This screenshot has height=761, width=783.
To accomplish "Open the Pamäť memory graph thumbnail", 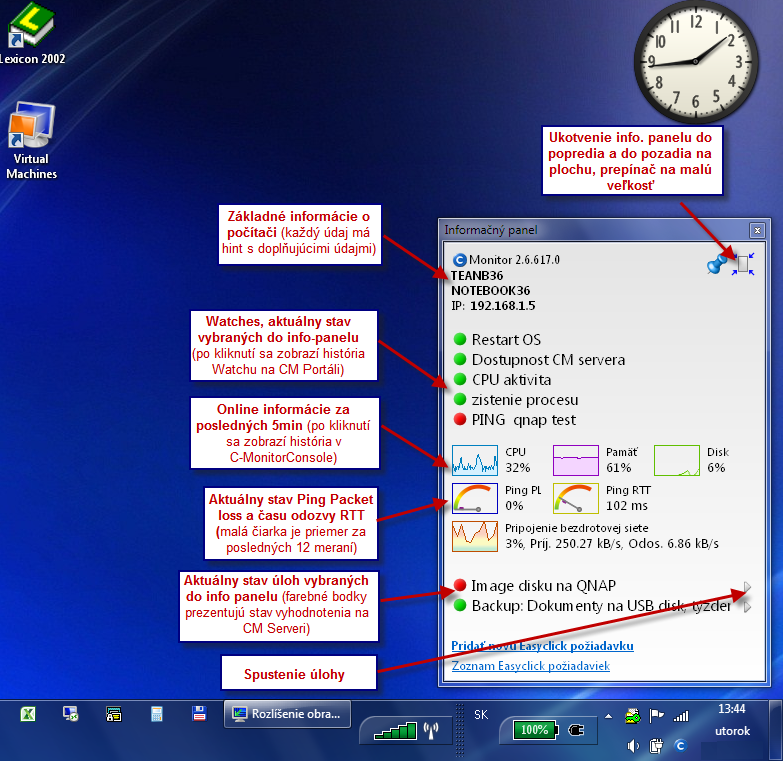I will coord(575,460).
